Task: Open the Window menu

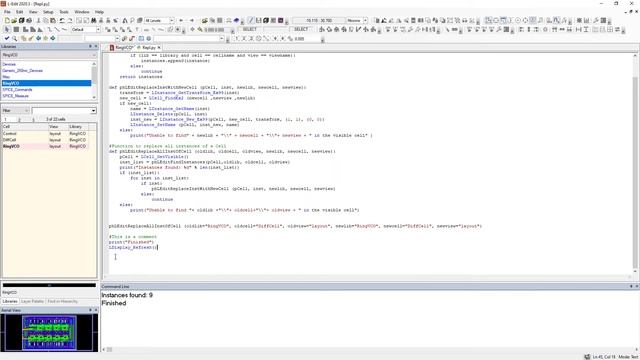Action: click(x=82, y=12)
